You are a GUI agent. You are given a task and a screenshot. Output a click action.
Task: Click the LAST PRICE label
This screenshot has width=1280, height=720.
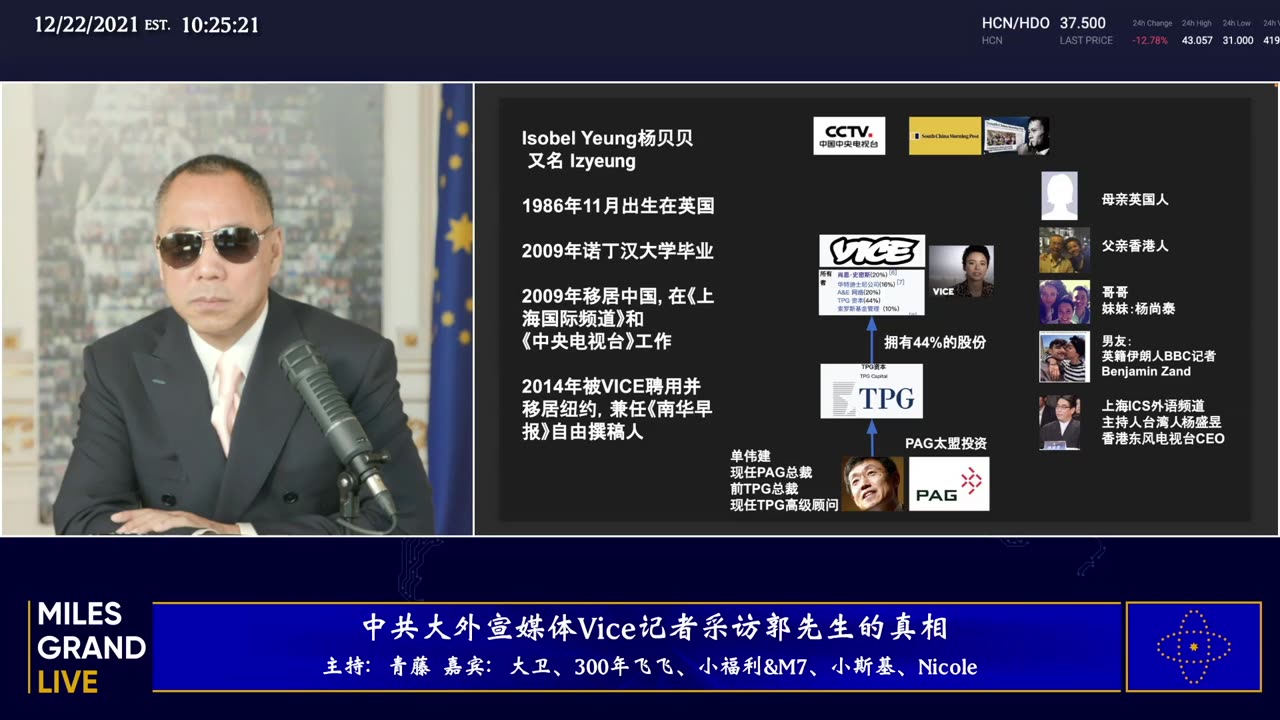coord(1086,41)
